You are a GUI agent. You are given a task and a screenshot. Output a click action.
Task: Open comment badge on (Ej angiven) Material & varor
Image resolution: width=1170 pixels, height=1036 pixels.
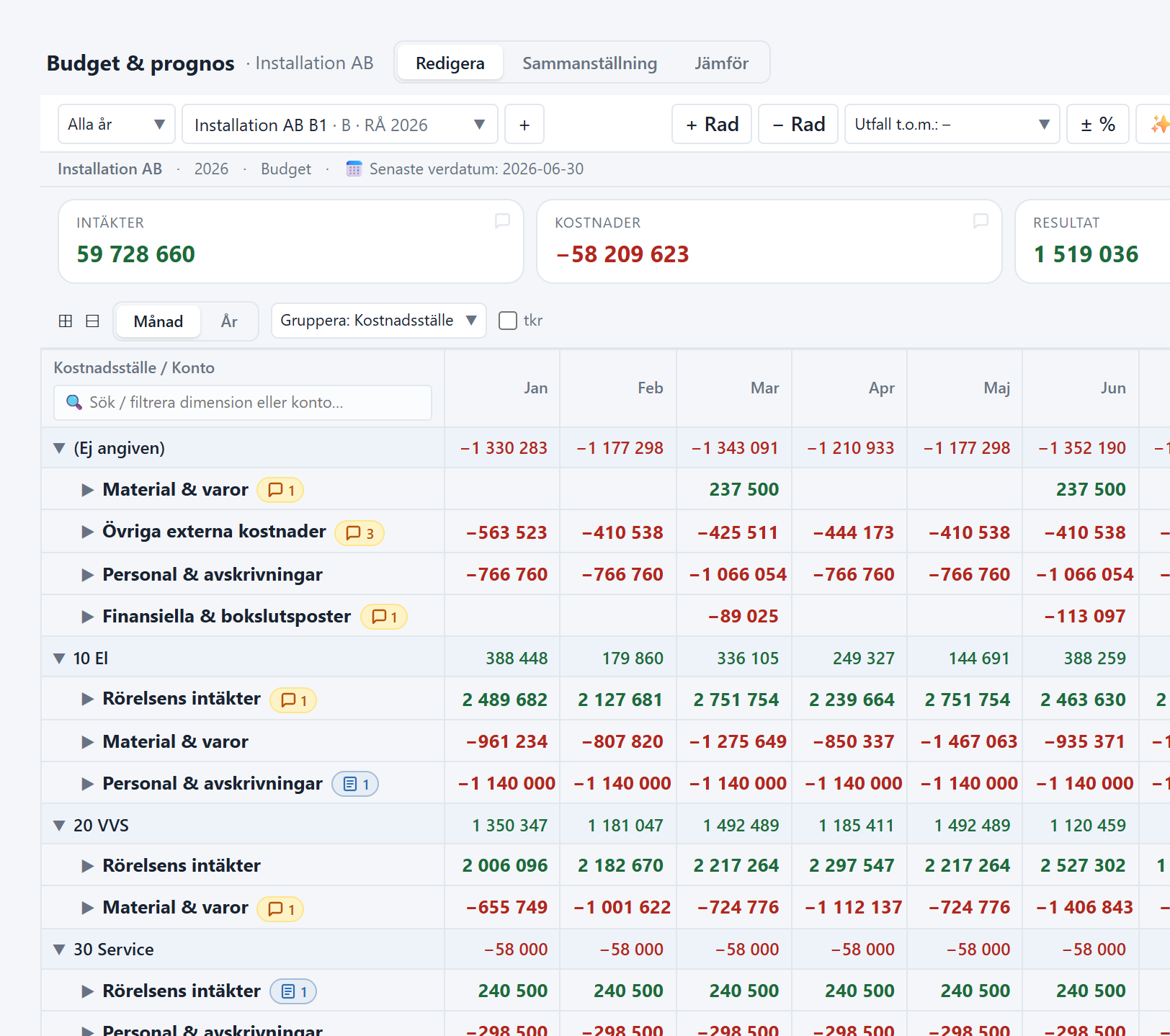(280, 490)
